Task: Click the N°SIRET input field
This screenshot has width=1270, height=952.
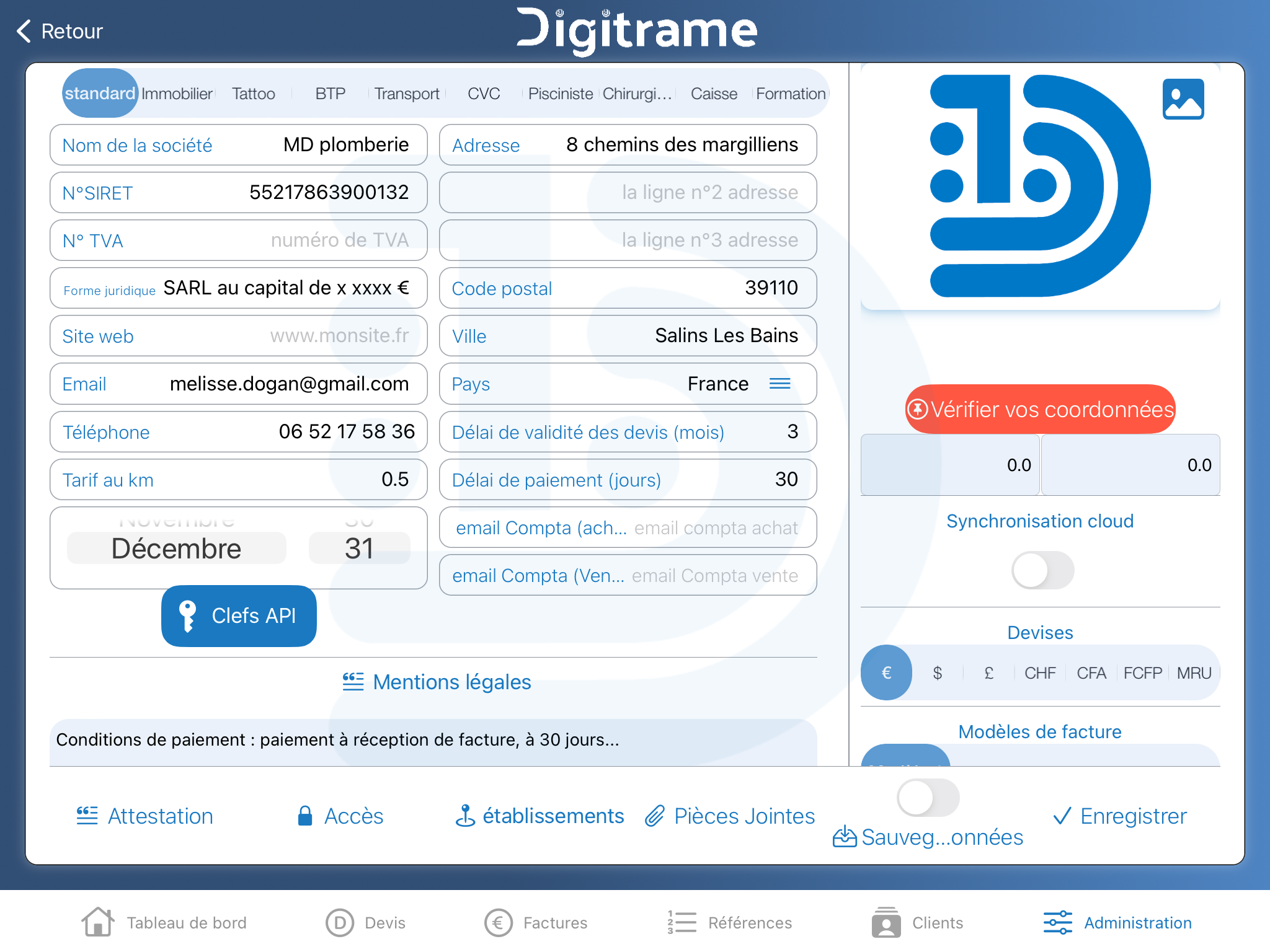Action: click(239, 193)
